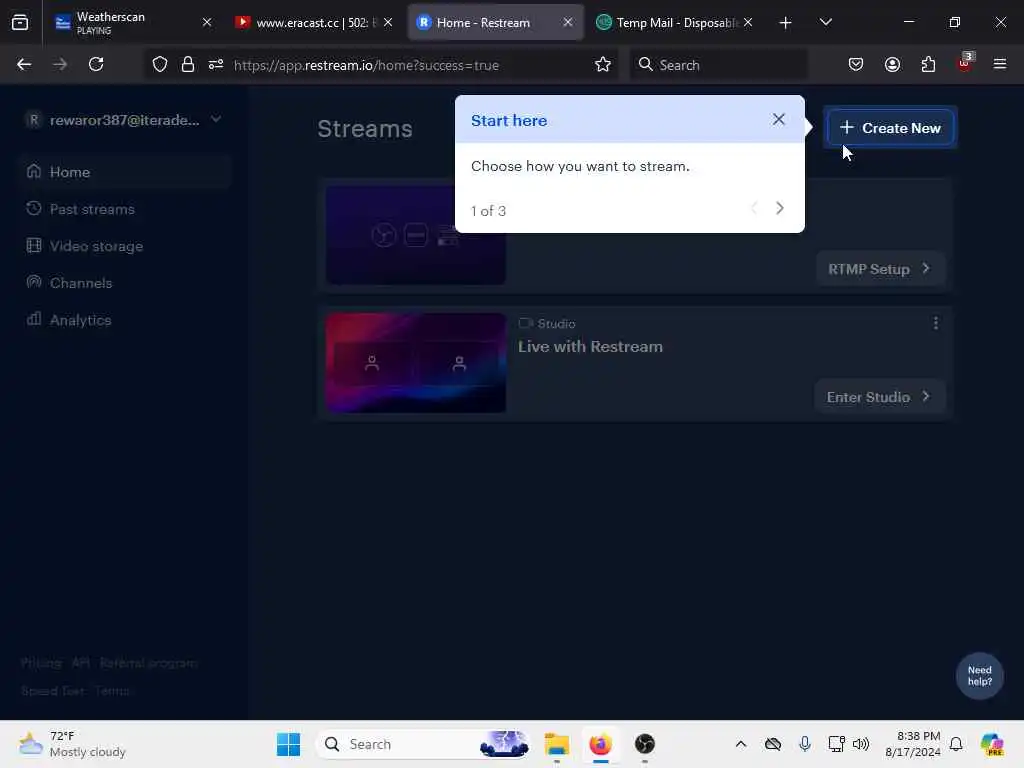The height and width of the screenshot is (768, 1024).
Task: Click the RTMP Setup button
Action: tap(880, 269)
